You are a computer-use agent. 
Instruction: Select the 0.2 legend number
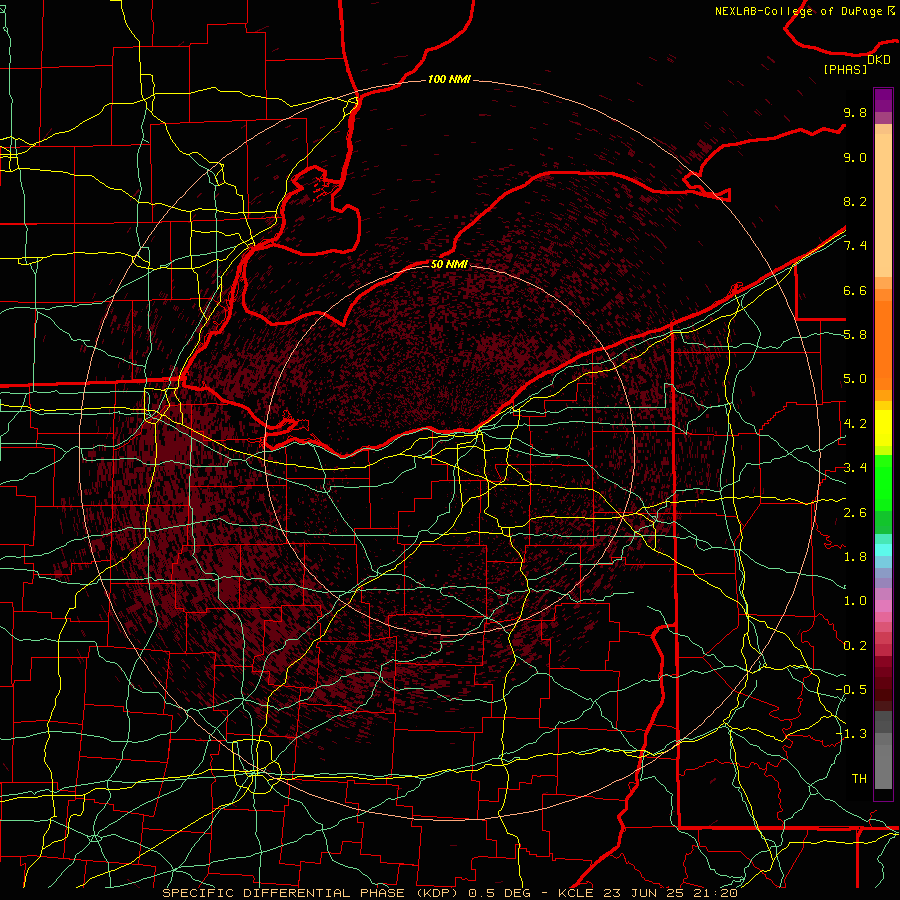point(855,646)
